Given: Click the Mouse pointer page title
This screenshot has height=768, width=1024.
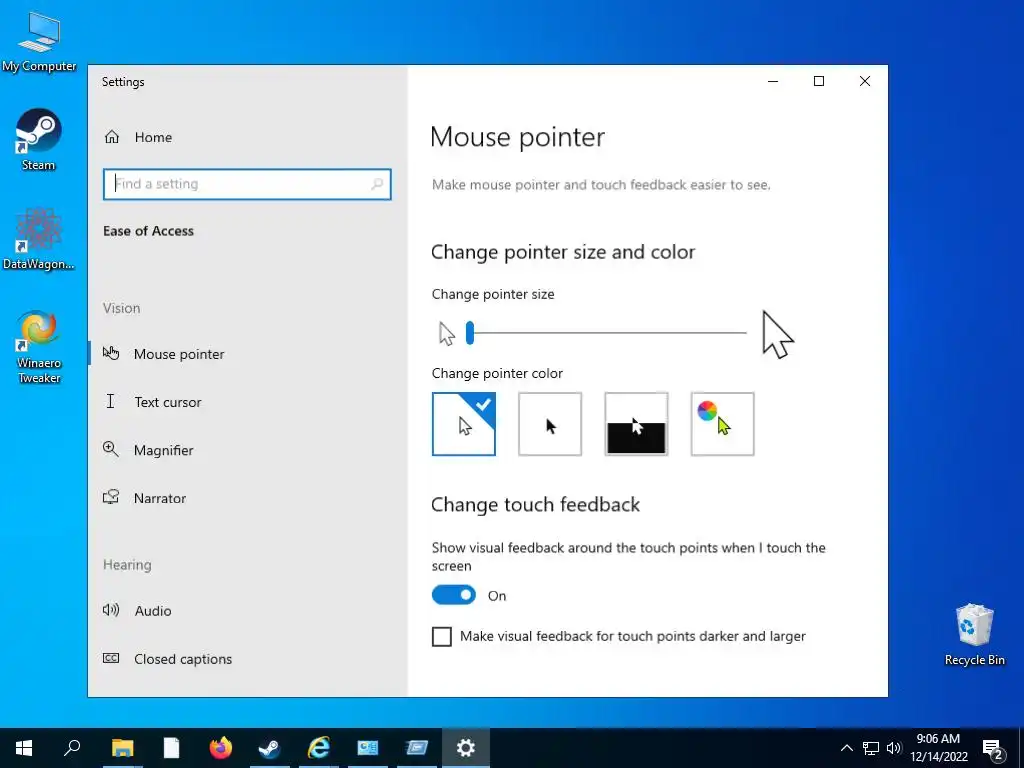Looking at the screenshot, I should [517, 137].
